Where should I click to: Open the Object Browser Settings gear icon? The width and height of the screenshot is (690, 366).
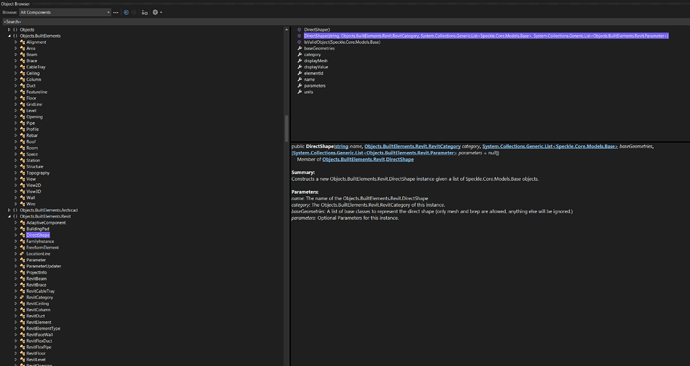click(x=155, y=12)
